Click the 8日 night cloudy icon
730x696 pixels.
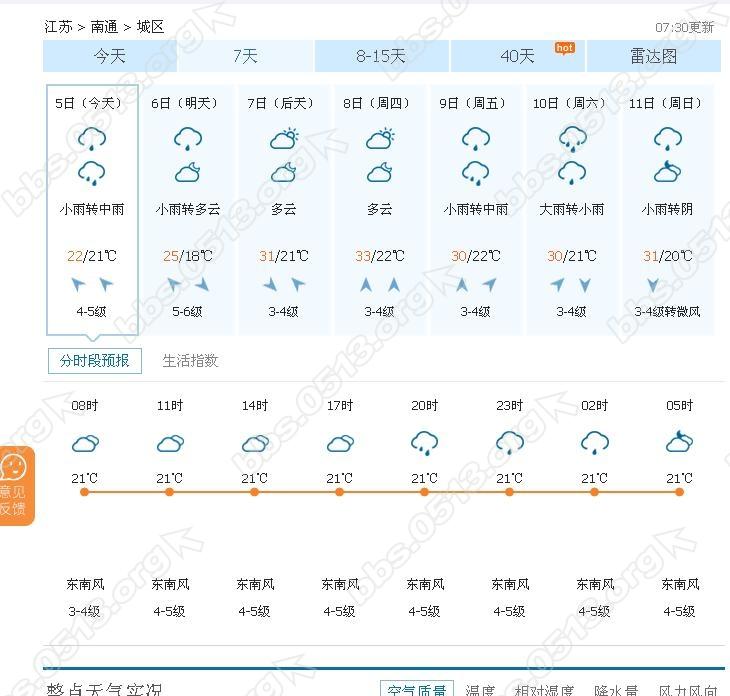pos(379,173)
